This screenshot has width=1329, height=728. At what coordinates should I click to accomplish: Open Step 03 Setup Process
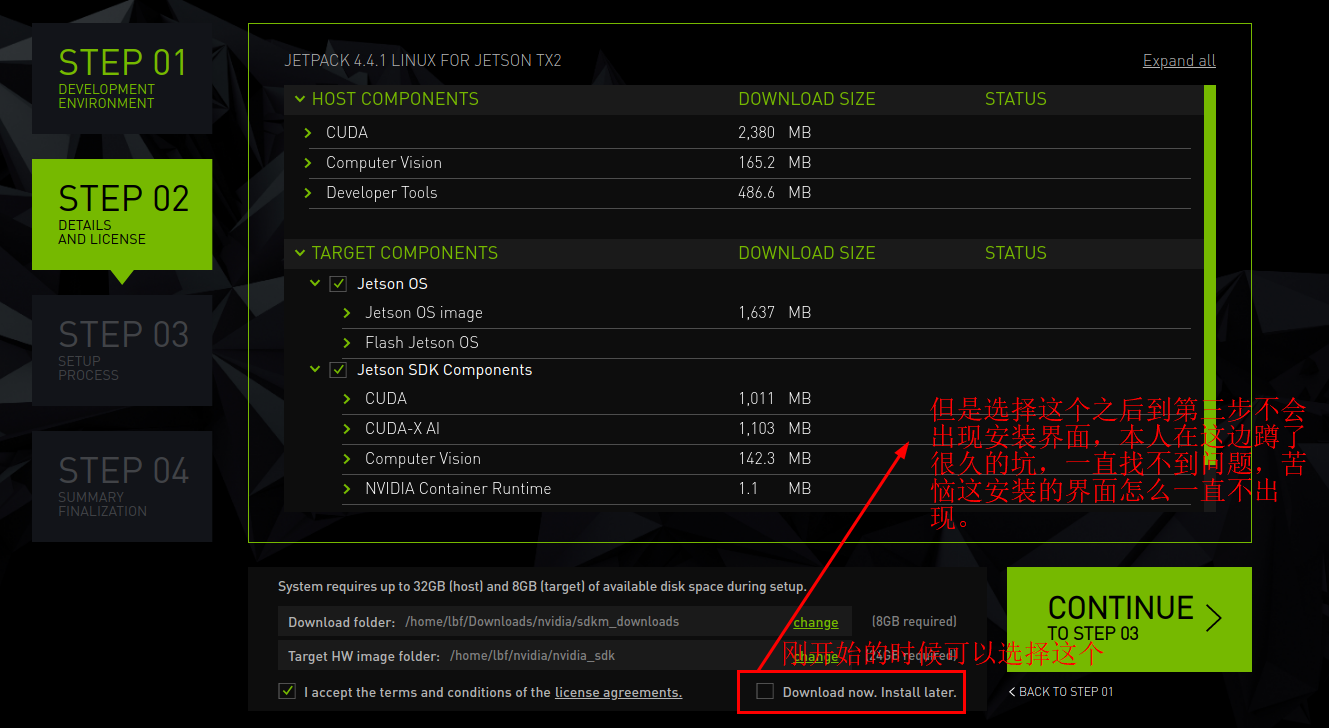tap(122, 350)
